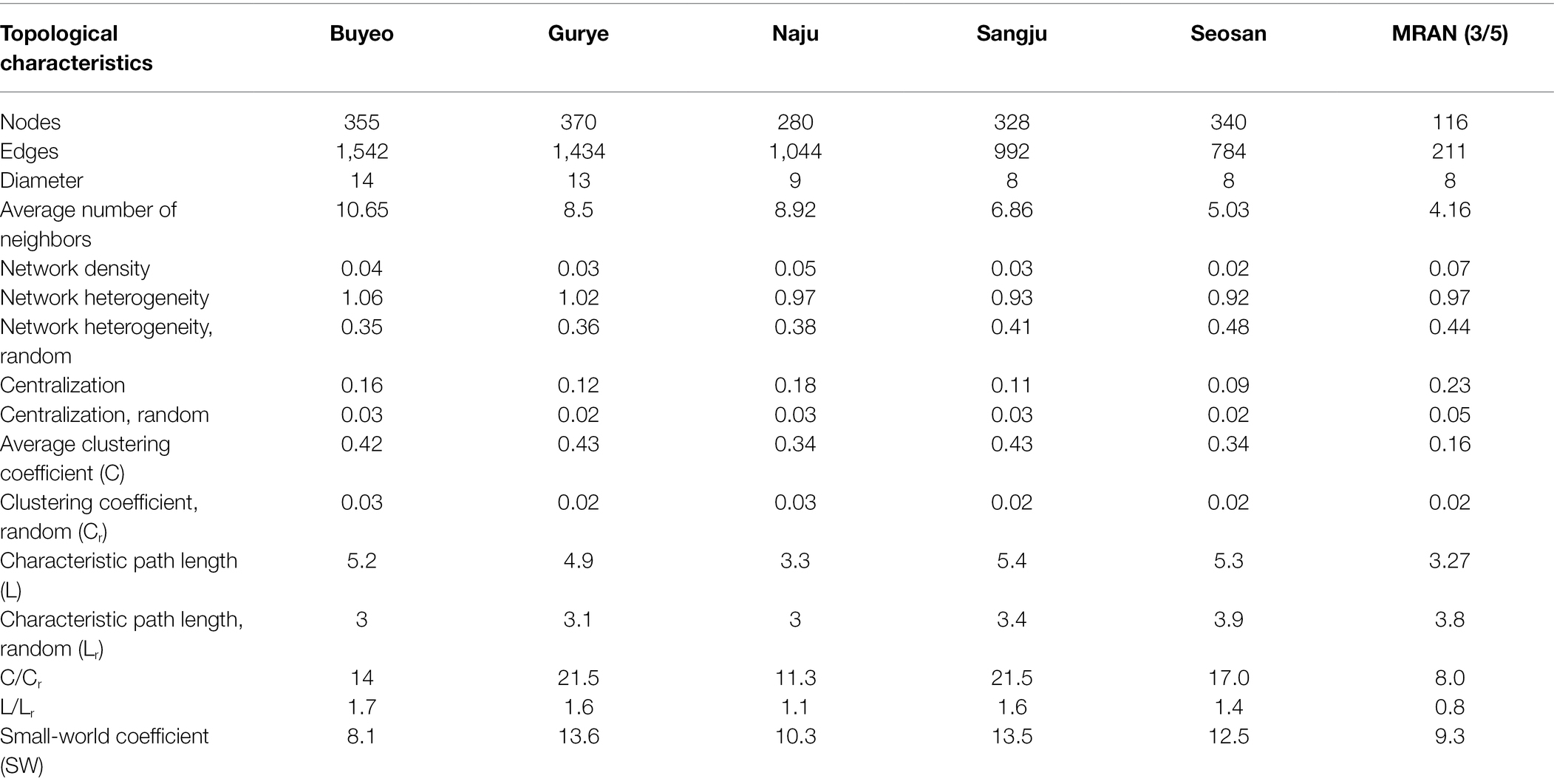The width and height of the screenshot is (1554, 784).
Task: Select Network heterogeneity value 1.06
Action: point(361,298)
